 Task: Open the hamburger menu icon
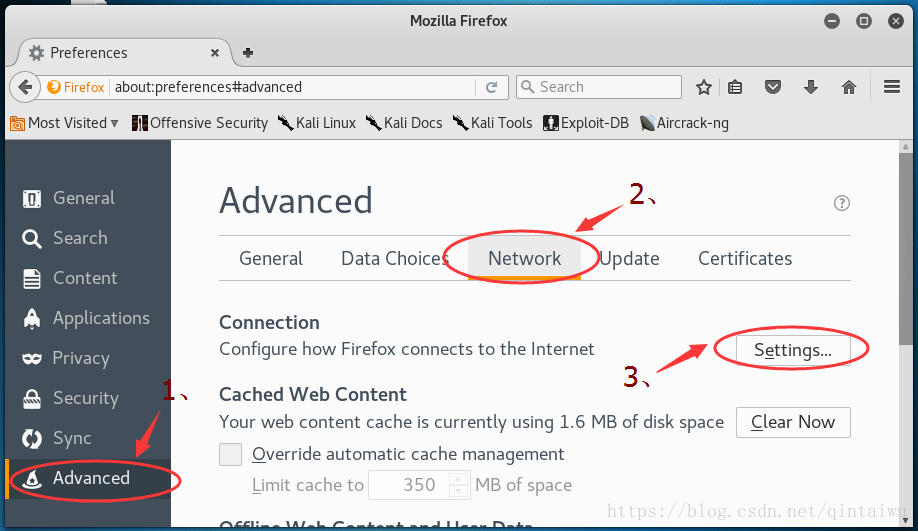(x=892, y=87)
